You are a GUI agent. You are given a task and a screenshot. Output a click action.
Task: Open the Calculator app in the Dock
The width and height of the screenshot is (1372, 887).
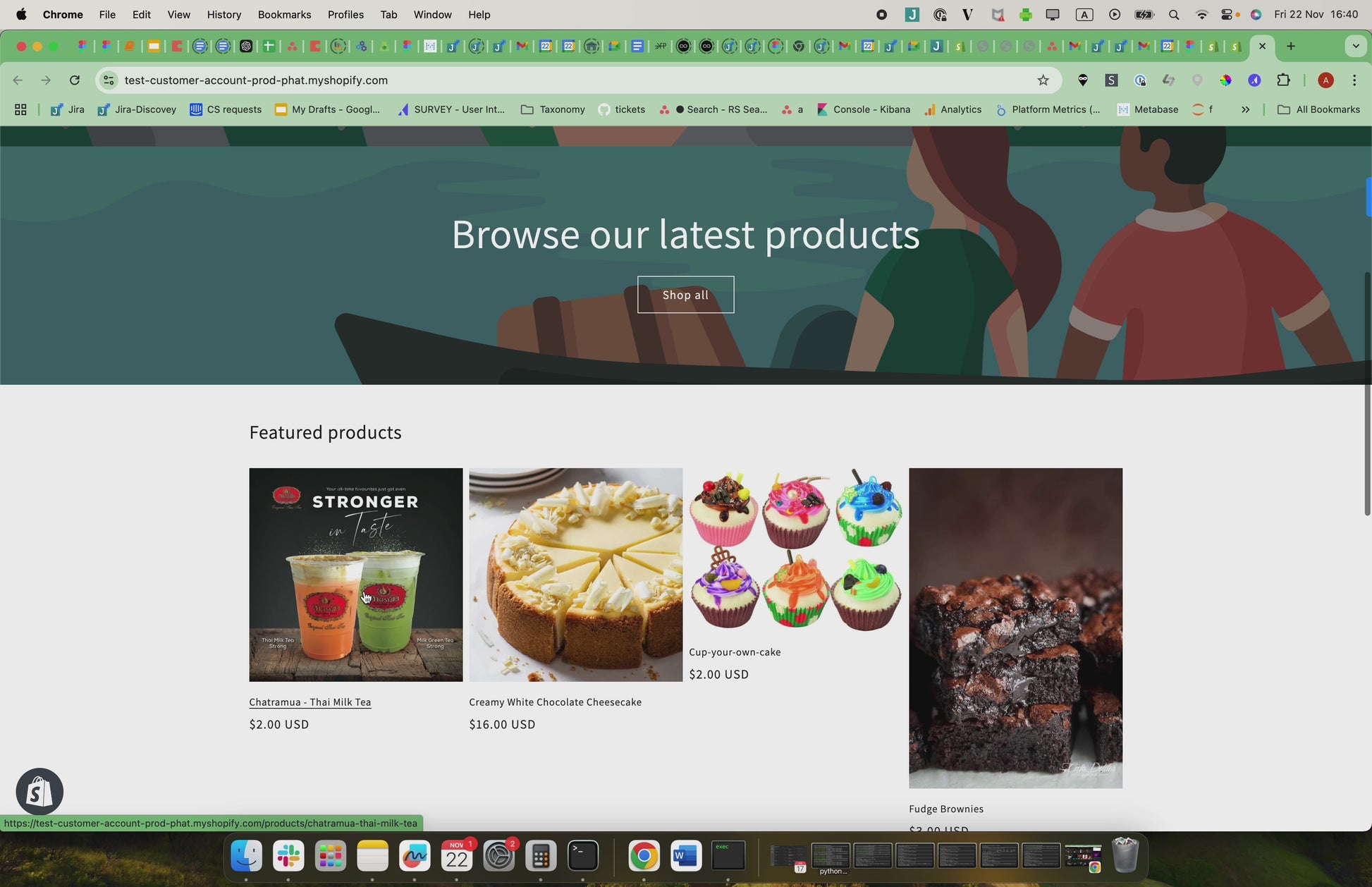pos(541,856)
